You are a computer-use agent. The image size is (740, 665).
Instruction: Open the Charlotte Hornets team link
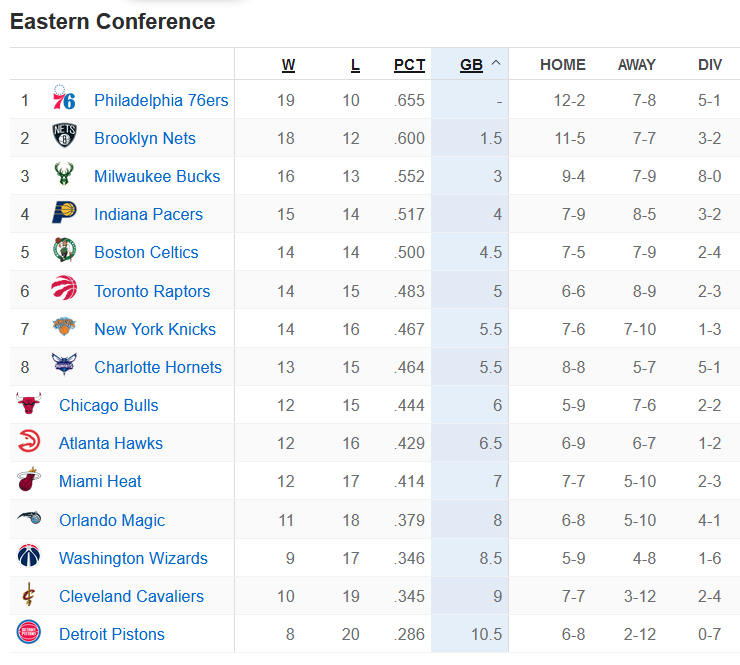(x=158, y=367)
